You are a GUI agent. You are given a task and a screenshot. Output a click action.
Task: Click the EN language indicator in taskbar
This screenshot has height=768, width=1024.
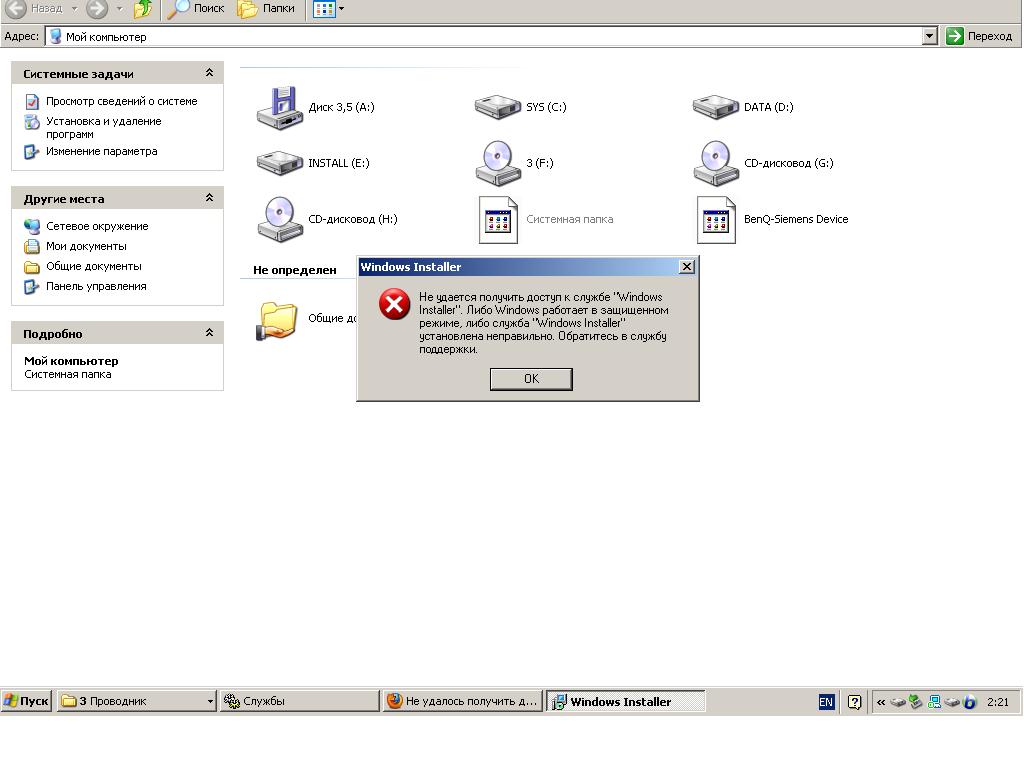[x=826, y=702]
